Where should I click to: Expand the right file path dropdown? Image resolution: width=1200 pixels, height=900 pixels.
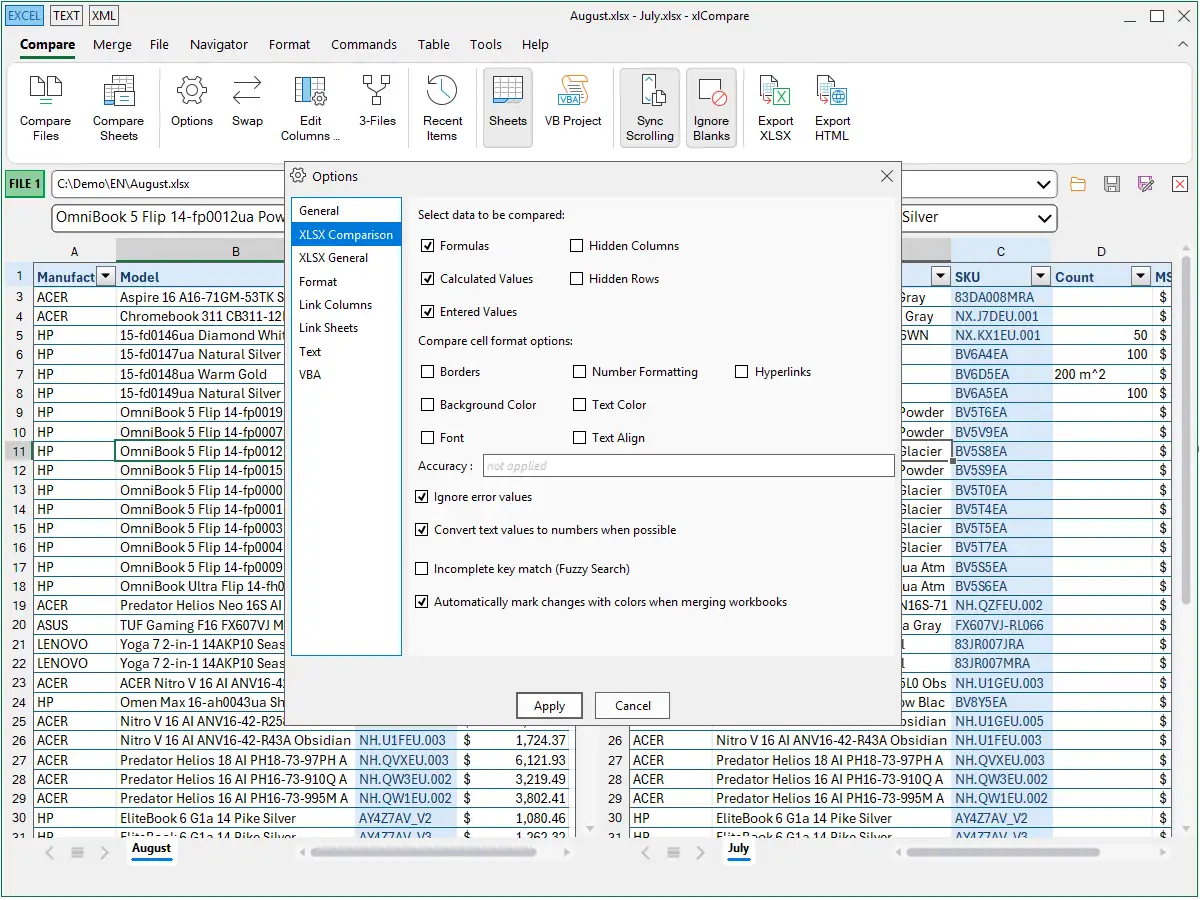click(1045, 184)
